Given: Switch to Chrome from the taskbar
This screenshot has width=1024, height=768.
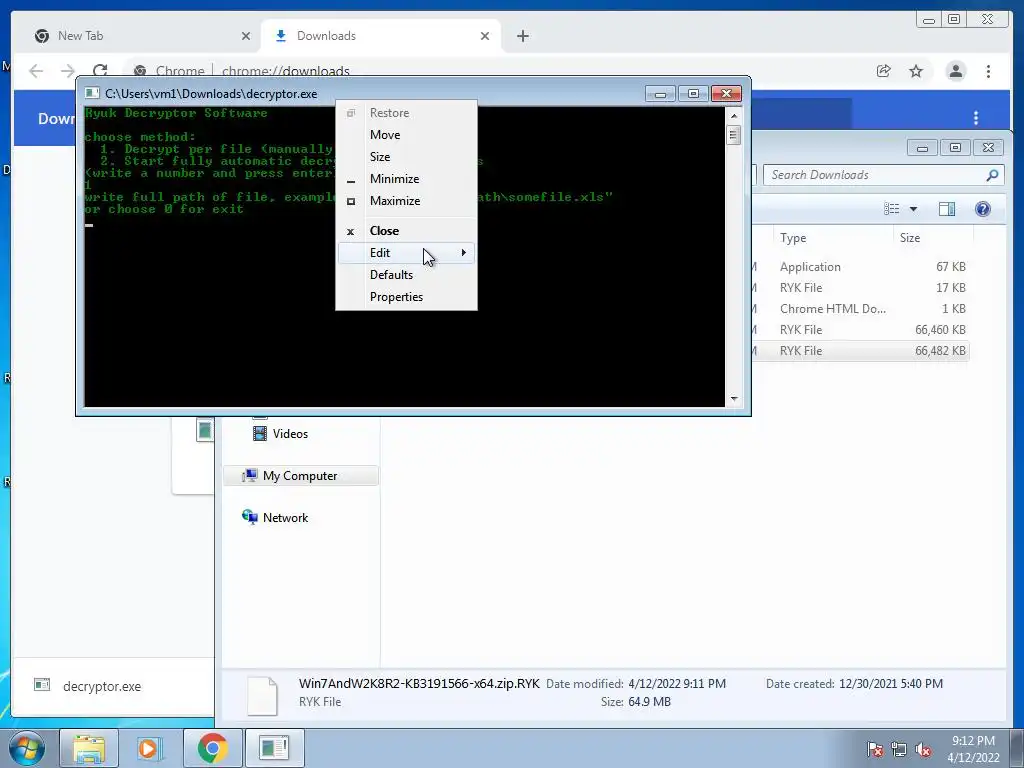Looking at the screenshot, I should pyautogui.click(x=212, y=748).
